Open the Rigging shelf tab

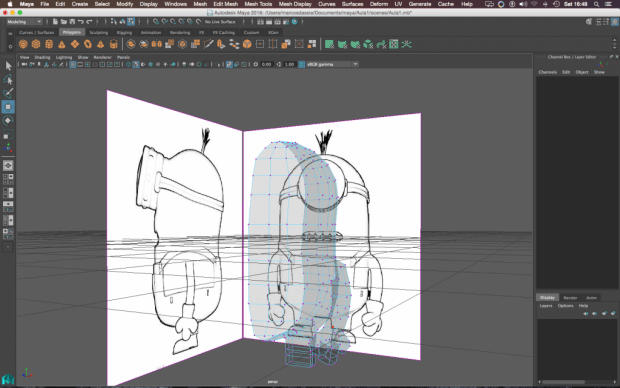[x=124, y=32]
